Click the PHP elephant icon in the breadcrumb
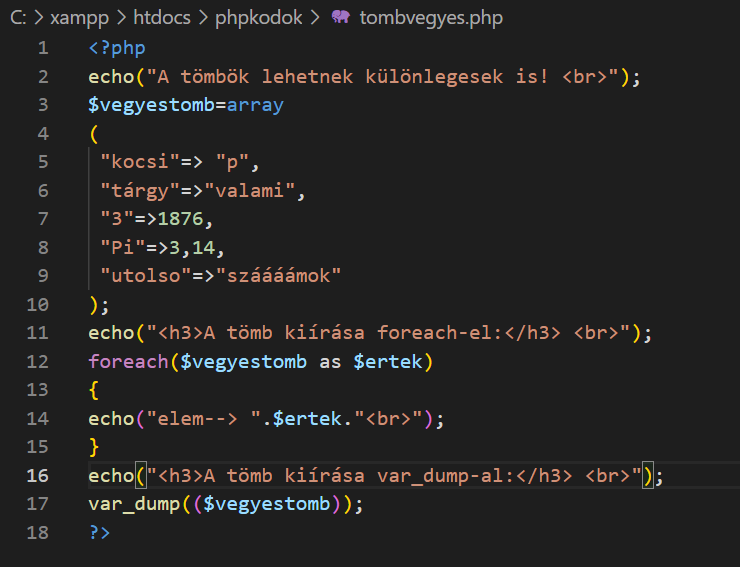This screenshot has width=740, height=567. pos(341,18)
